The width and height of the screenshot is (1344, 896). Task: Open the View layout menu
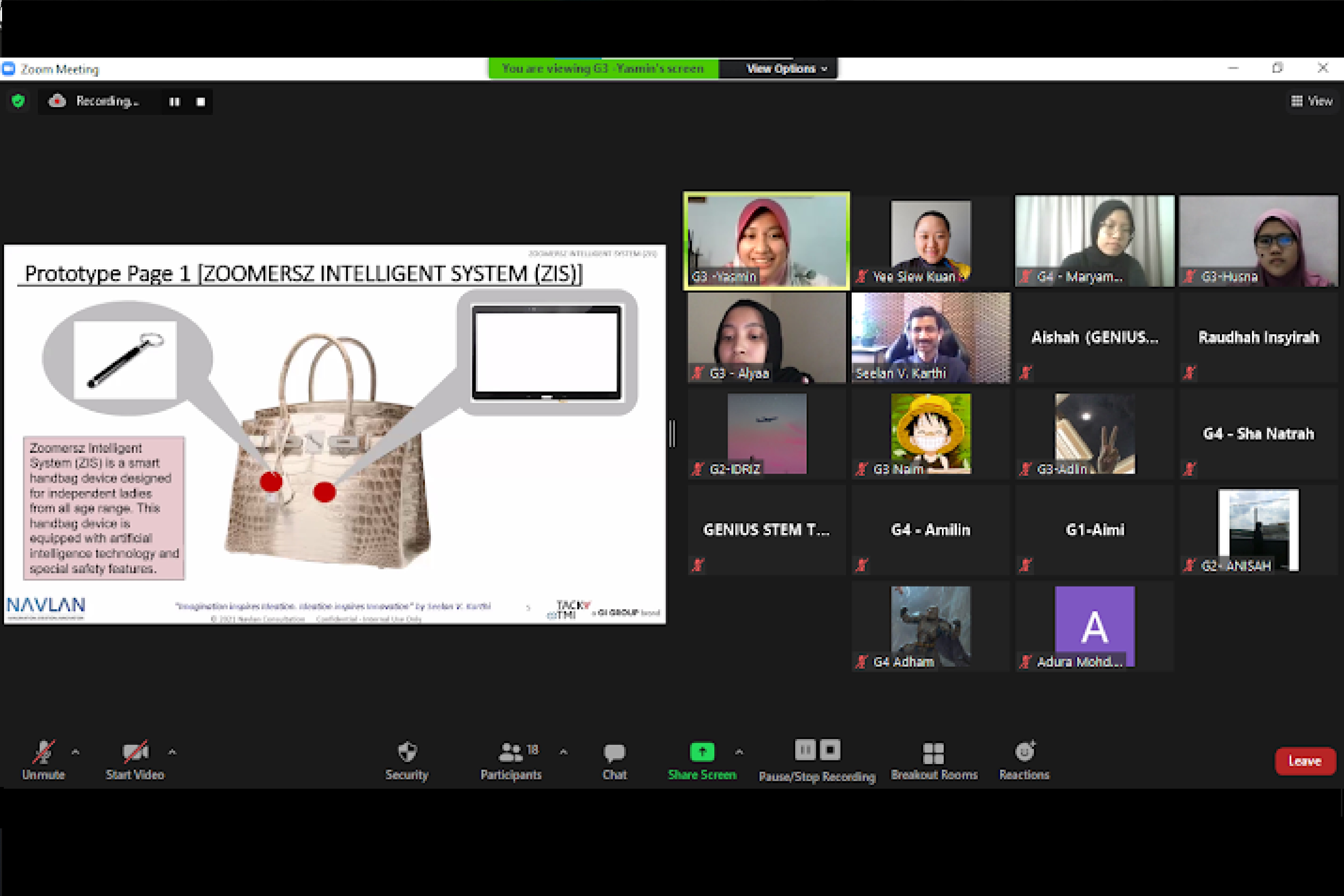click(x=1312, y=101)
